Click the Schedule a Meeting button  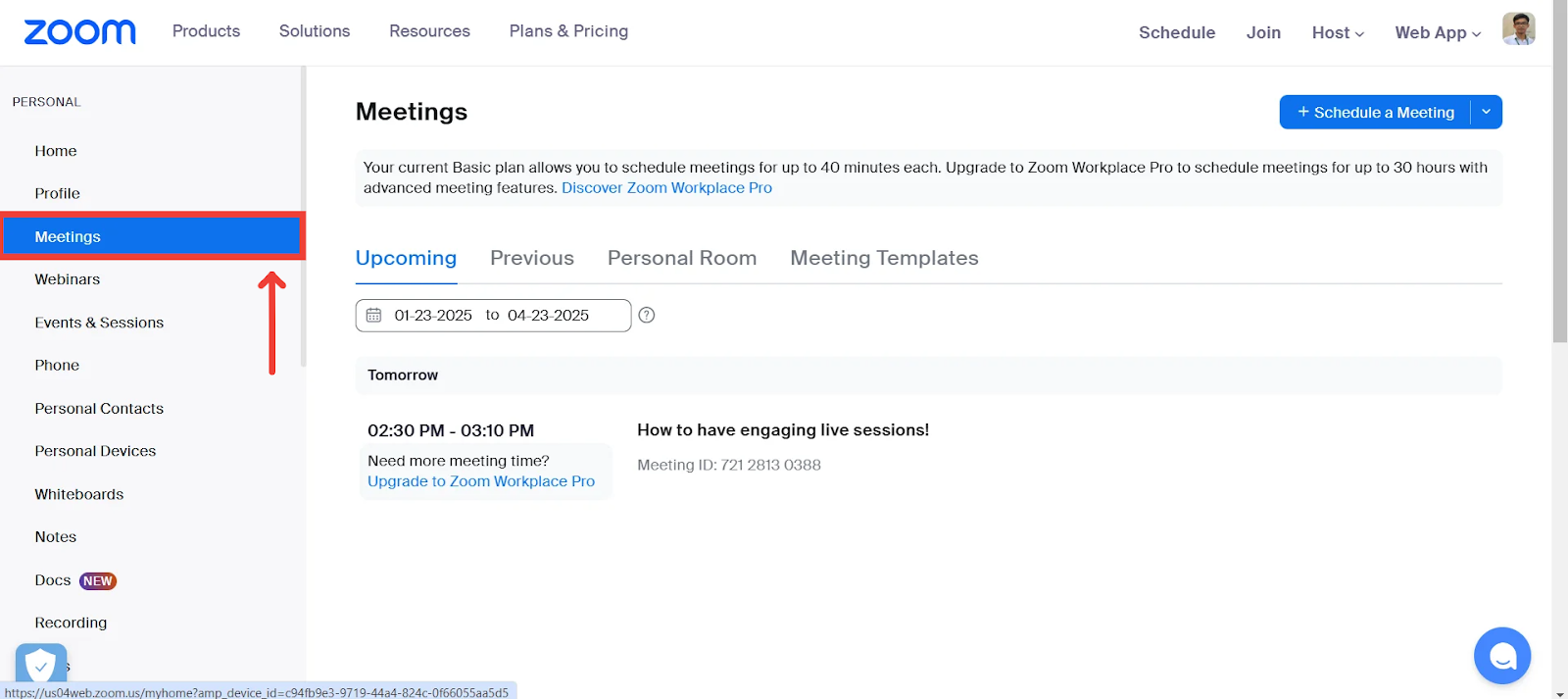1375,113
